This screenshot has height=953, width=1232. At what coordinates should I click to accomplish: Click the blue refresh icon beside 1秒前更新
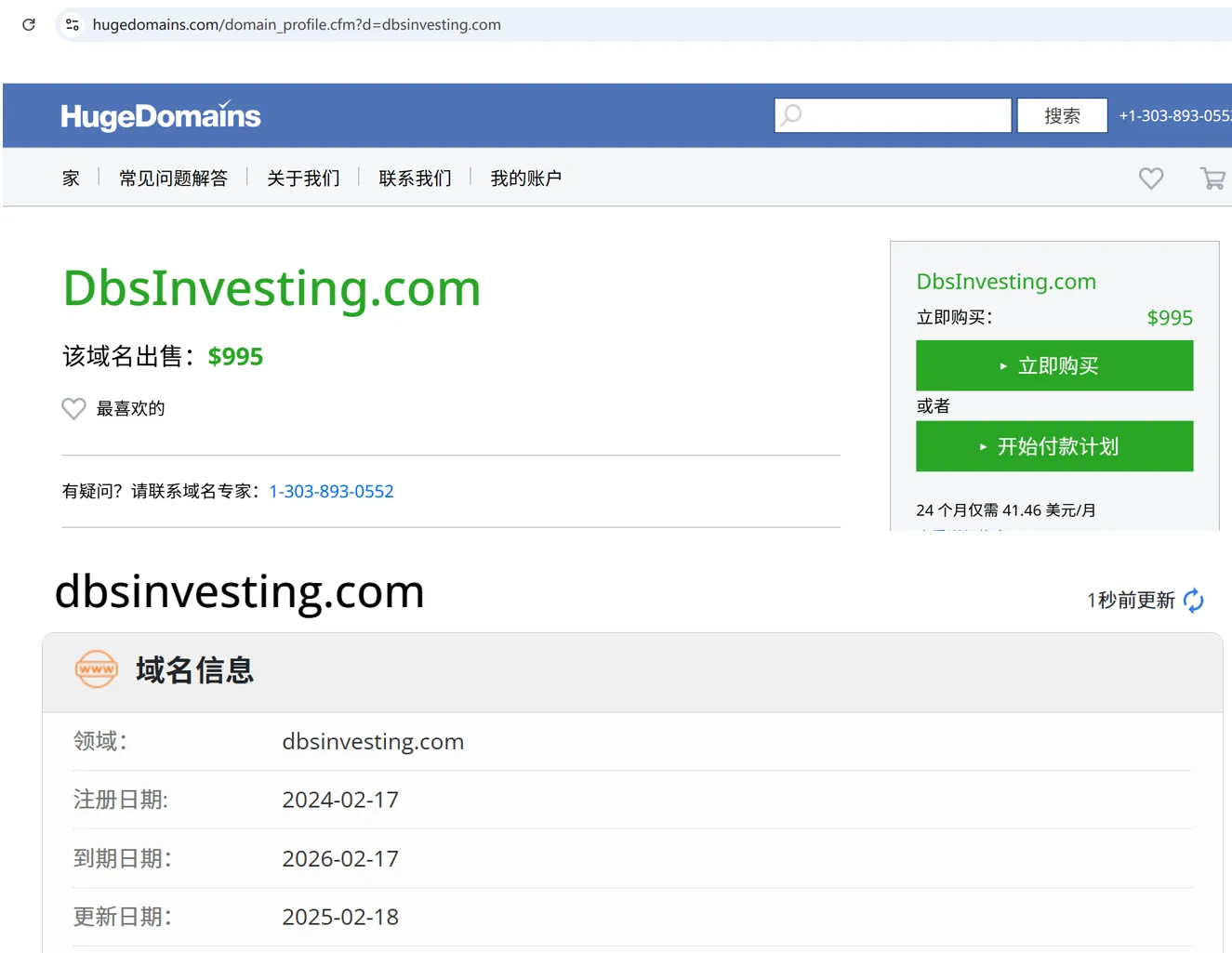1194,601
